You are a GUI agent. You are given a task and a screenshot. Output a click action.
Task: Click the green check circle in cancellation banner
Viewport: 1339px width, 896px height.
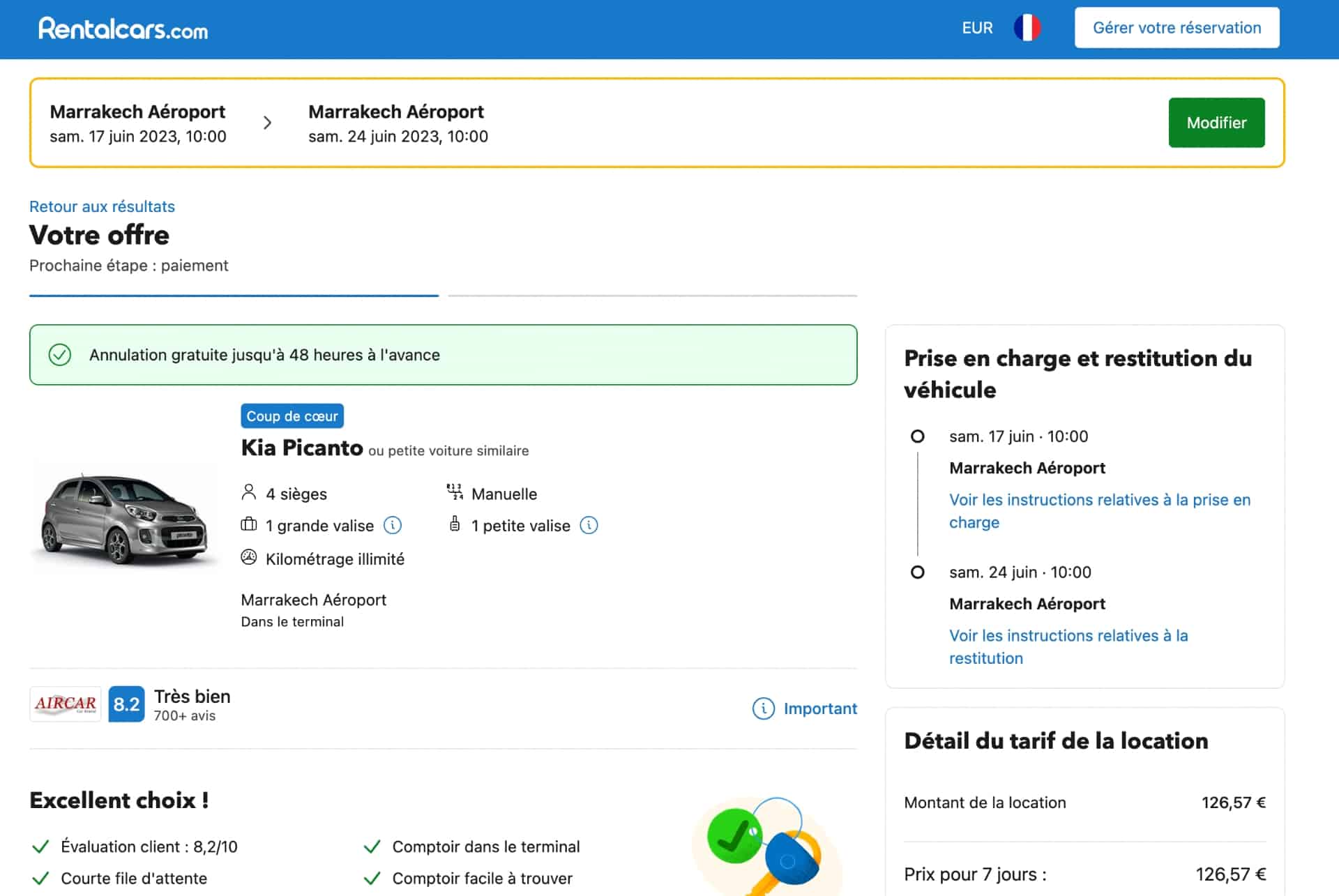click(60, 355)
